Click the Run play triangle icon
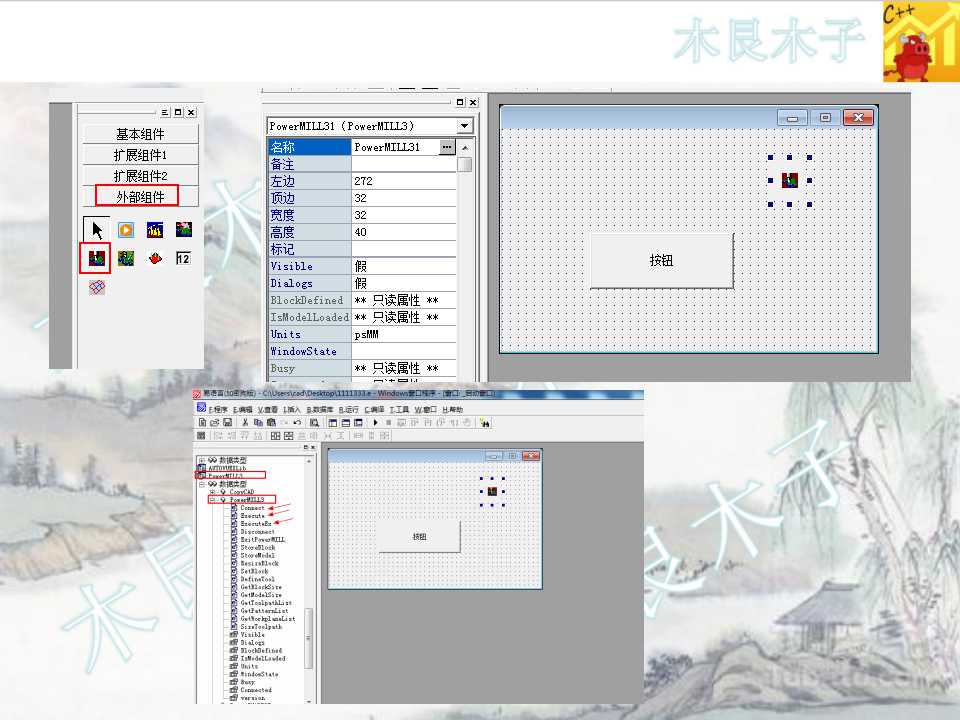The height and width of the screenshot is (720, 960). (375, 422)
